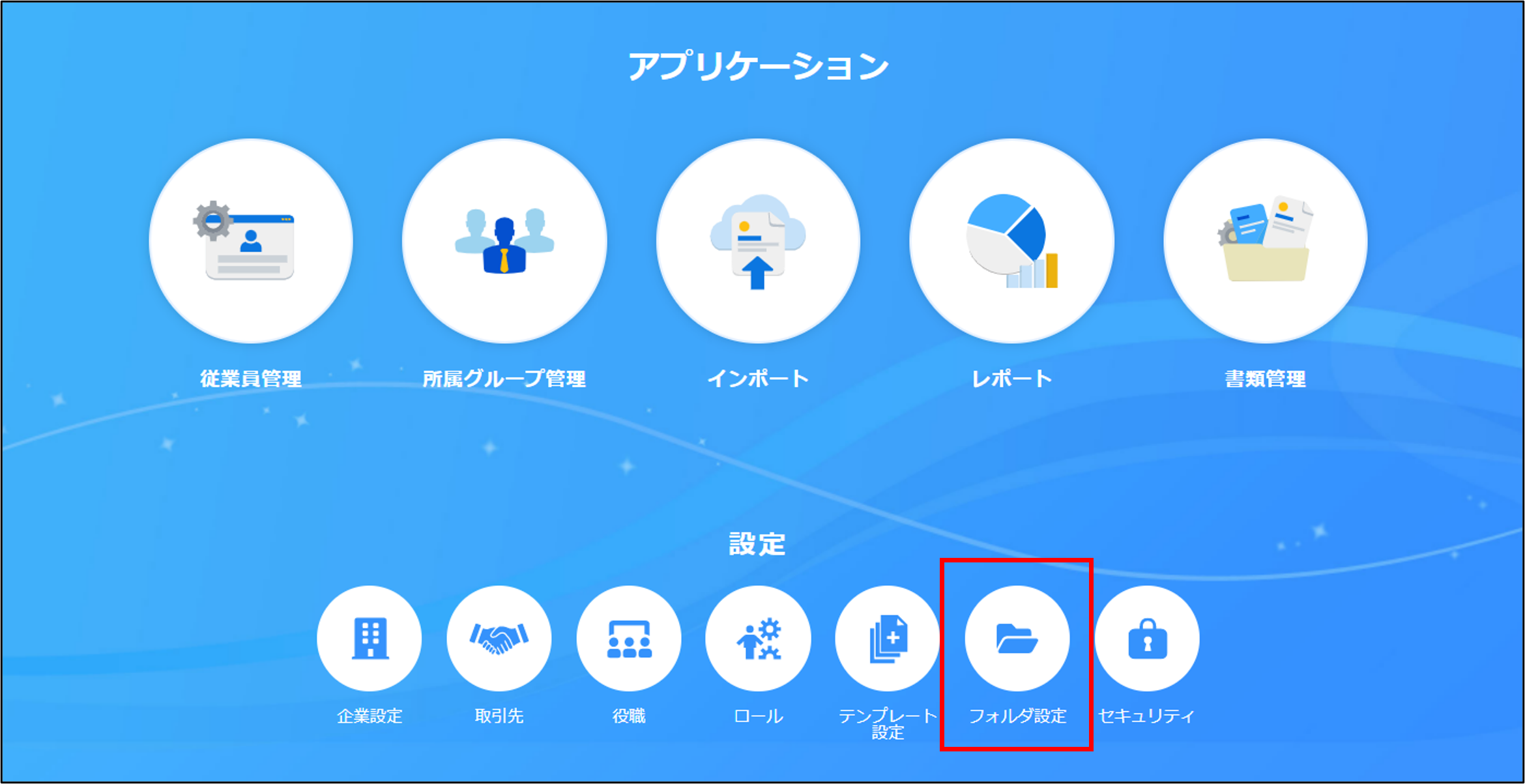Click the テンプレート設定 text label
The width and height of the screenshot is (1525, 784).
[888, 723]
